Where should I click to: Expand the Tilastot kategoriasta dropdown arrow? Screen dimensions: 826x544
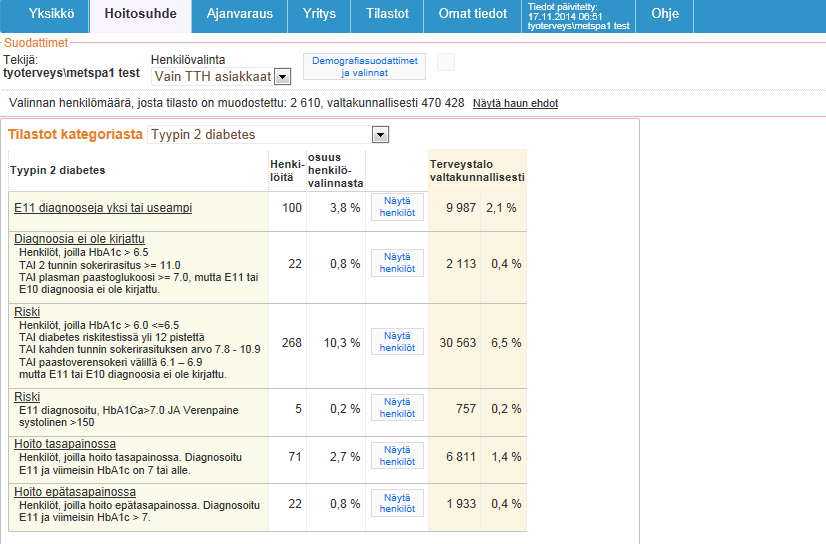(x=380, y=135)
